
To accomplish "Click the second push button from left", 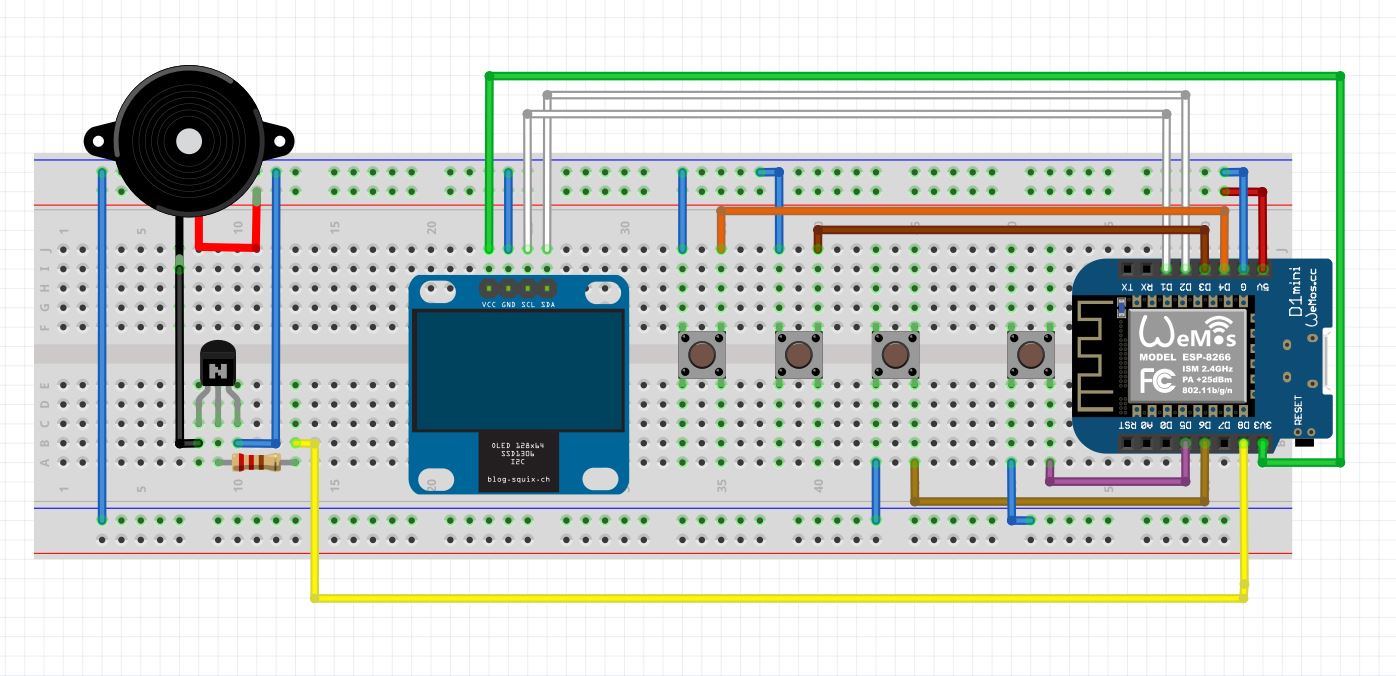I will point(798,355).
